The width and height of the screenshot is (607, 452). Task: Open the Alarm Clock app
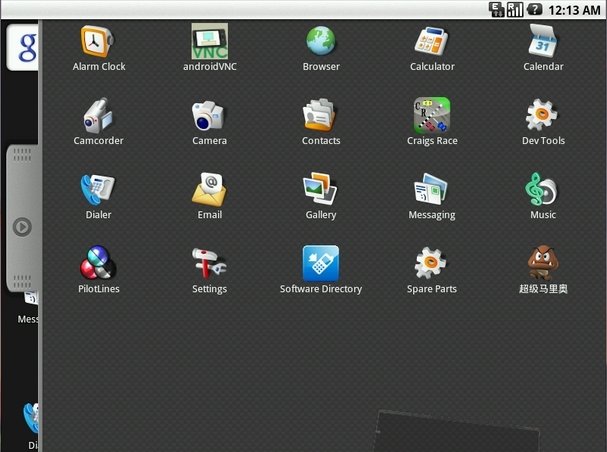tap(98, 48)
